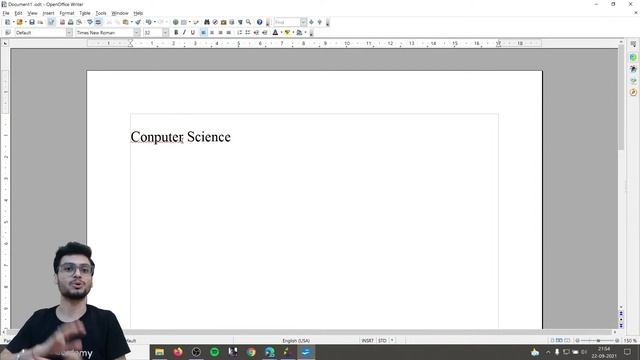Image resolution: width=640 pixels, height=360 pixels.
Task: Expand the Find toolbar dropdown
Action: pyautogui.click(x=303, y=22)
